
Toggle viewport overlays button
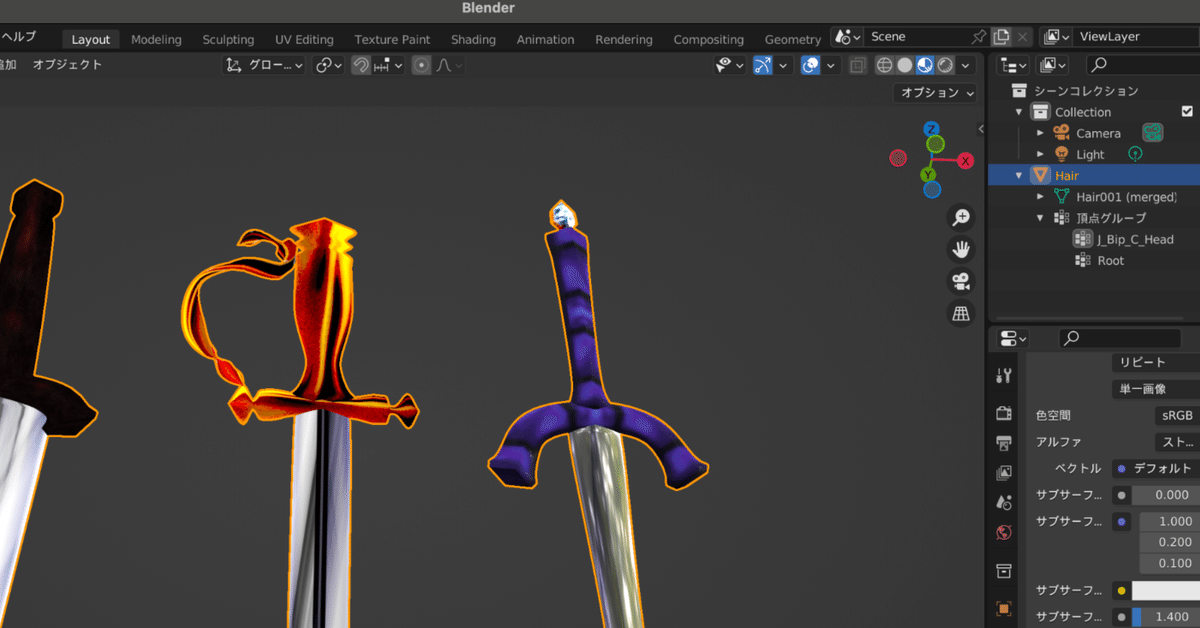point(811,65)
